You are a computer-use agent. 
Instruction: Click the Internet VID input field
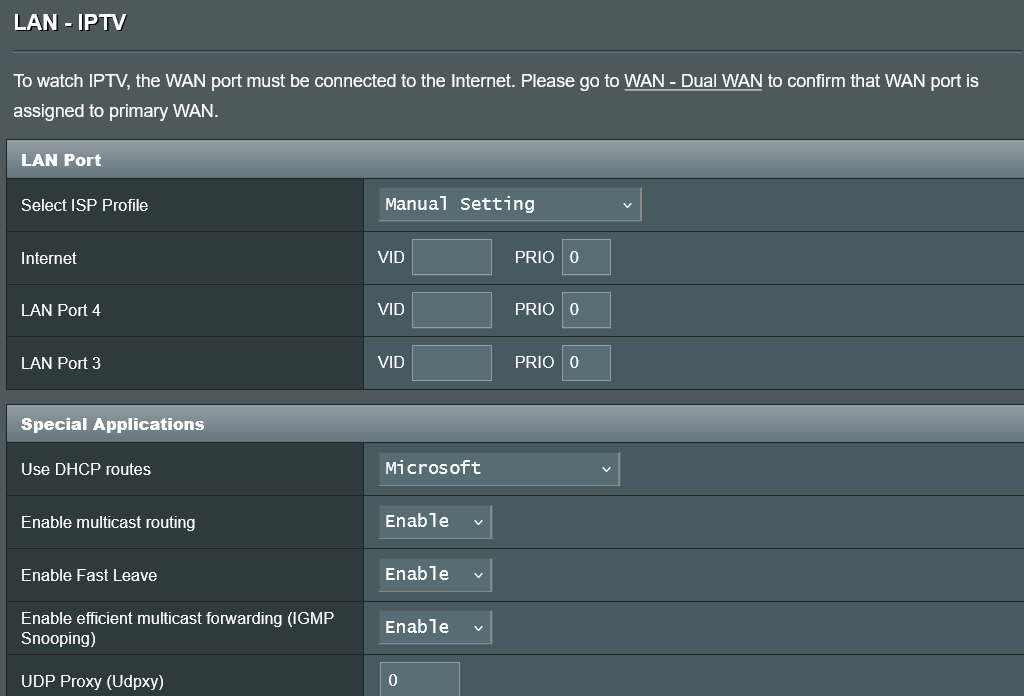451,257
